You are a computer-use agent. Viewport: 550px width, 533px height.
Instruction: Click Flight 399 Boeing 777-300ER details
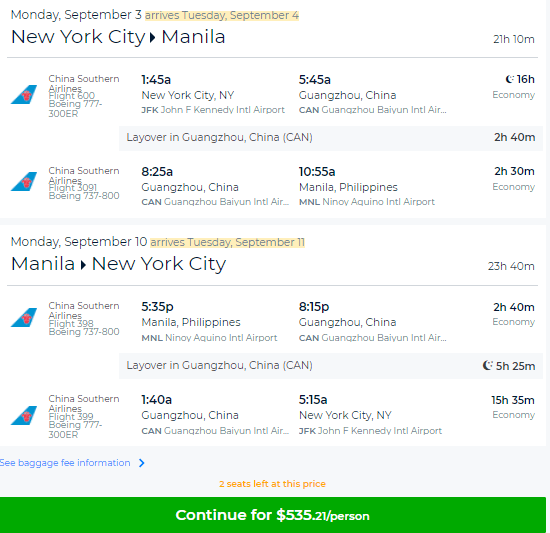(75, 425)
